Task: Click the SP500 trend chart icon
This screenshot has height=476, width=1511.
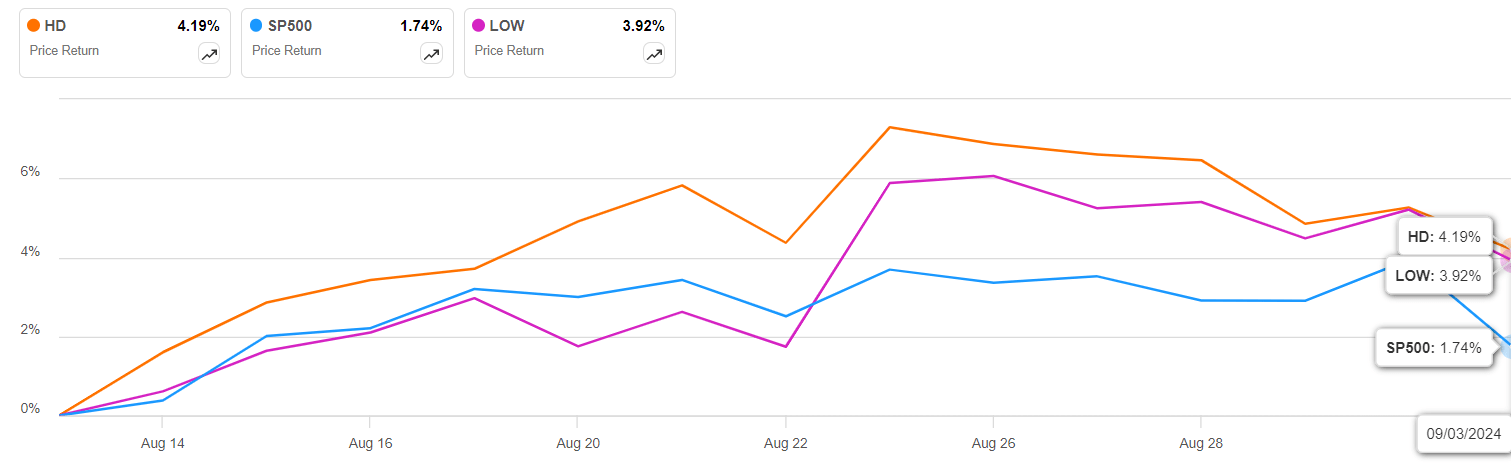Action: (431, 55)
